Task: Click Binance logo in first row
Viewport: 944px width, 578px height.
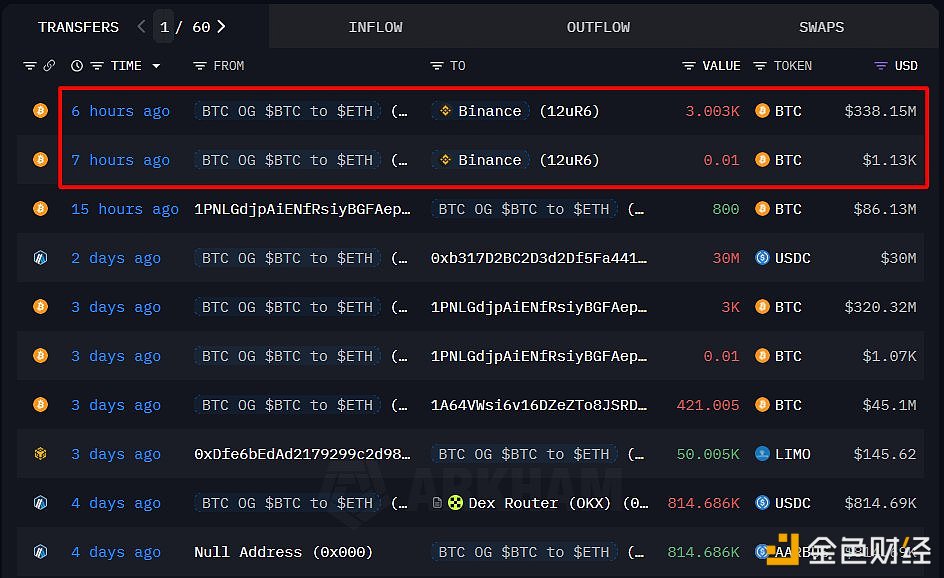Action: (x=446, y=111)
